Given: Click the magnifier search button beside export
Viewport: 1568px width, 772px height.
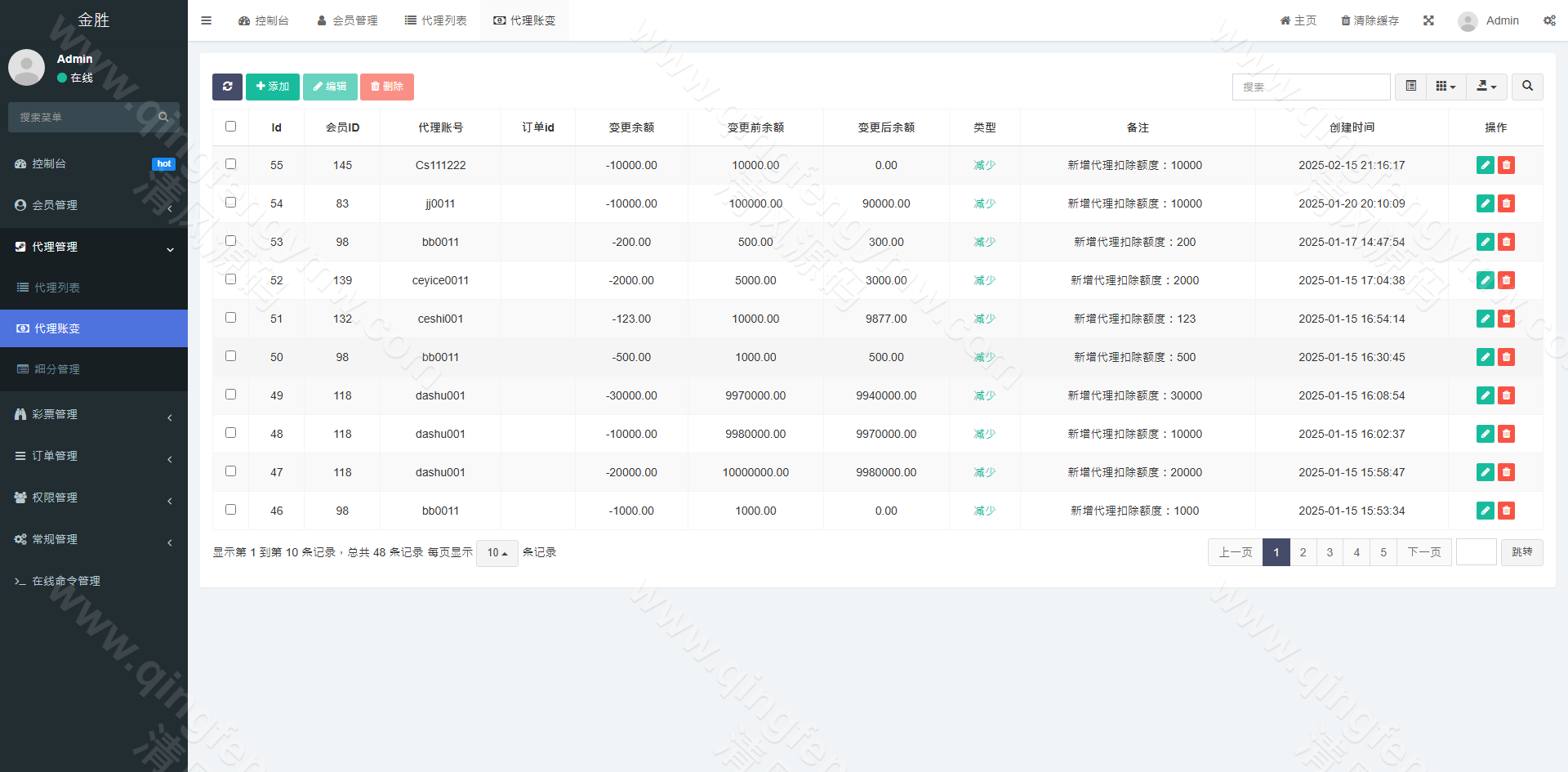Looking at the screenshot, I should pos(1527,87).
